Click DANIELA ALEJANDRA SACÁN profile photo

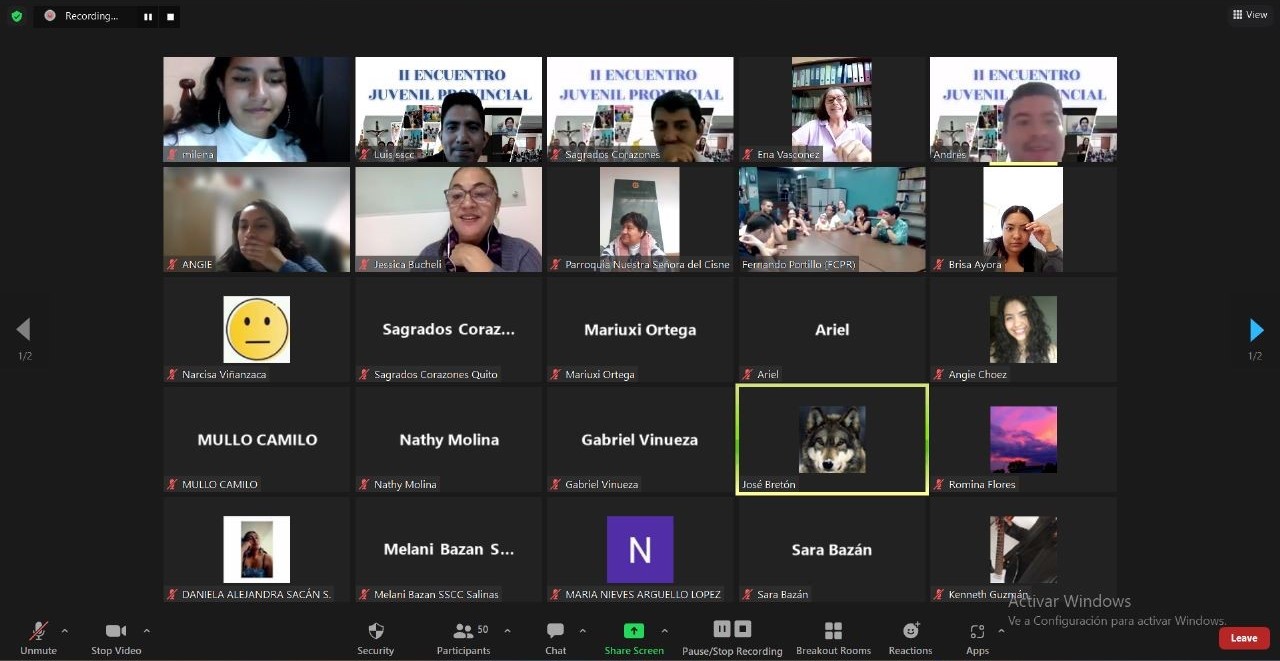click(257, 549)
